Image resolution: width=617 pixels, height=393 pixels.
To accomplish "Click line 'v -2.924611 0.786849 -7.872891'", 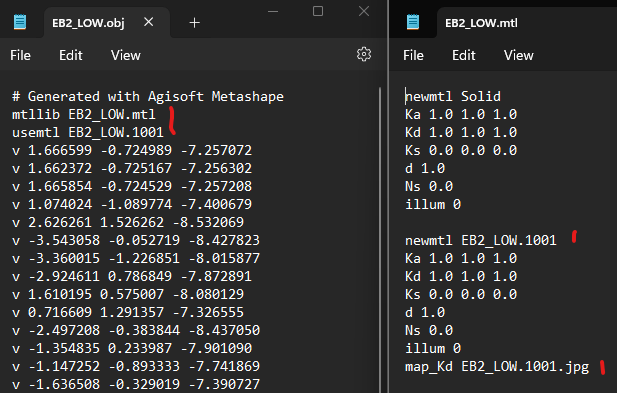I will click(x=131, y=277).
